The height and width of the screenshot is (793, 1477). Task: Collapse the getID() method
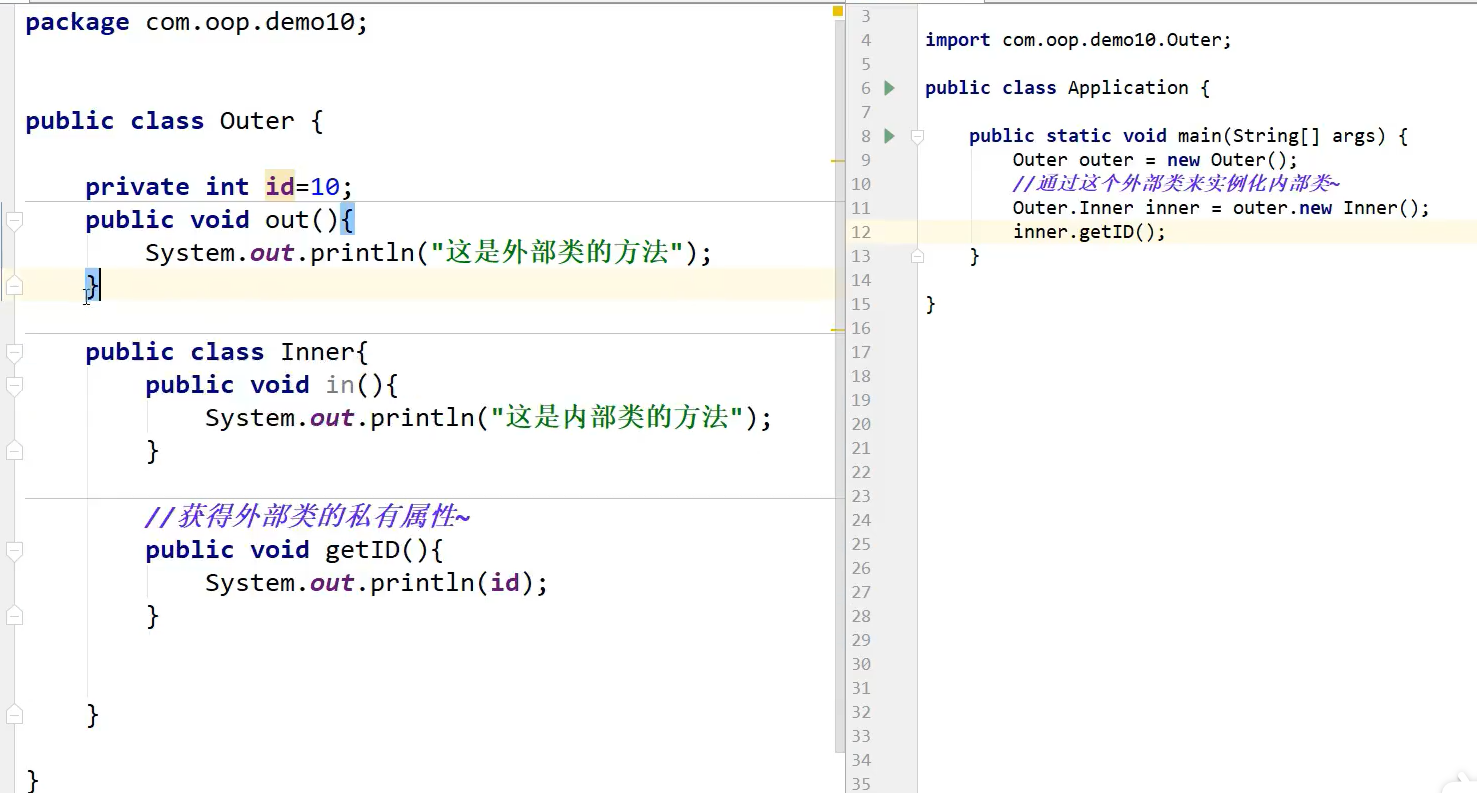point(14,551)
